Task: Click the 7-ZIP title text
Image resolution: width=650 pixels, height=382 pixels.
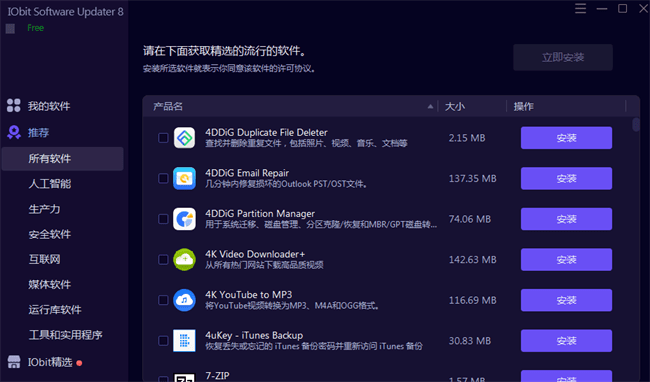Action: coord(217,376)
